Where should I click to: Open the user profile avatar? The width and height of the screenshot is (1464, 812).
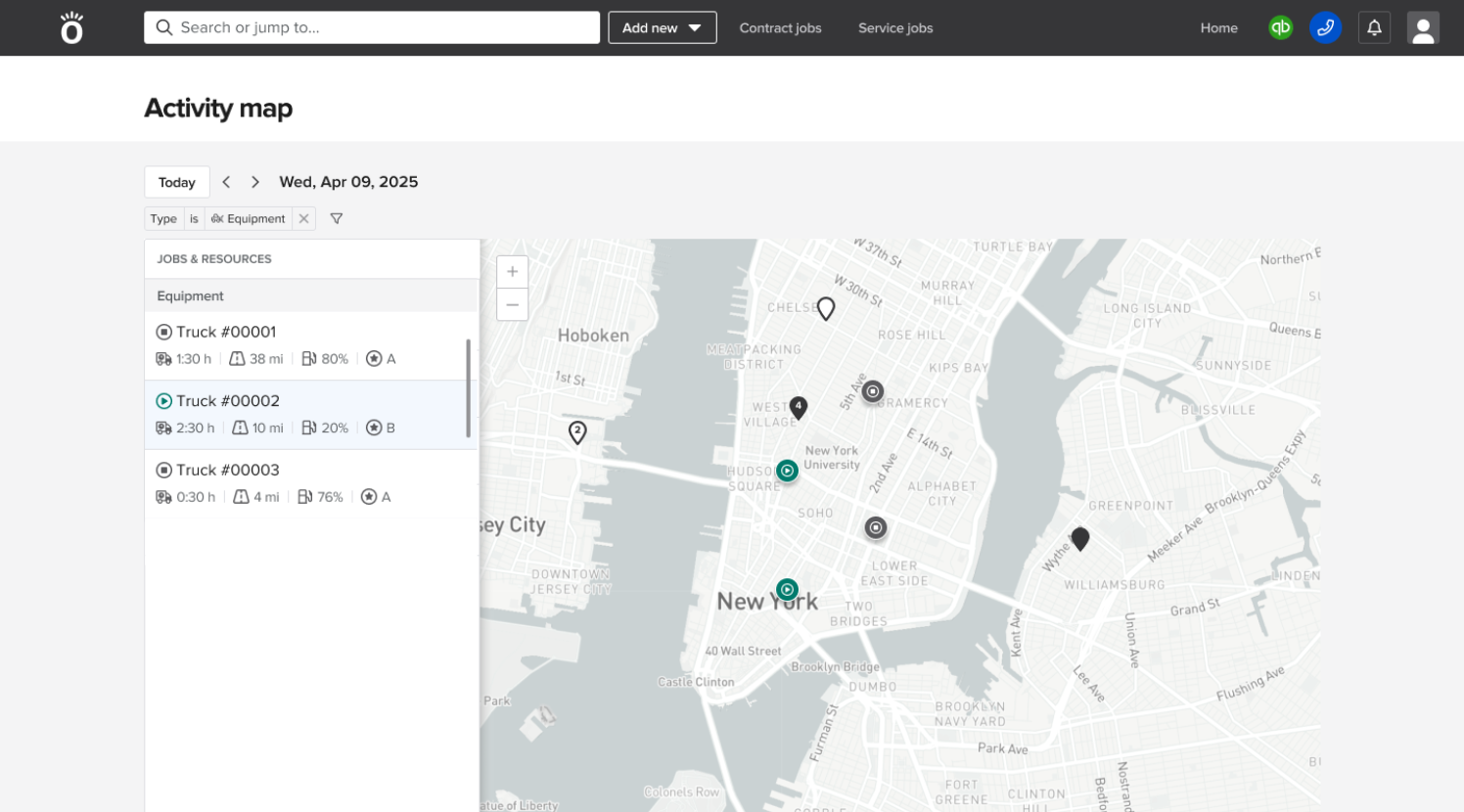(1423, 27)
